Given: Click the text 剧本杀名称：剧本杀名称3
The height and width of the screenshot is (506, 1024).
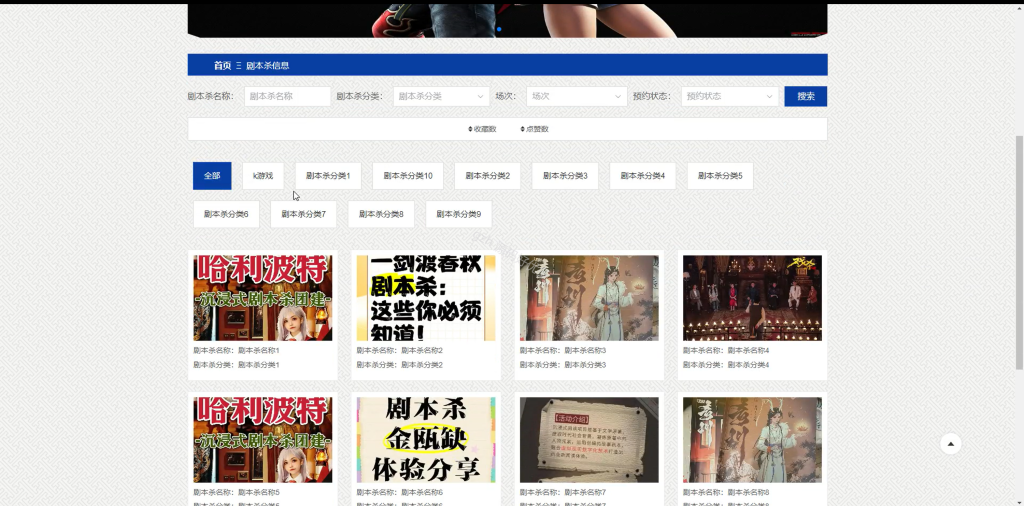Looking at the screenshot, I should point(563,351).
